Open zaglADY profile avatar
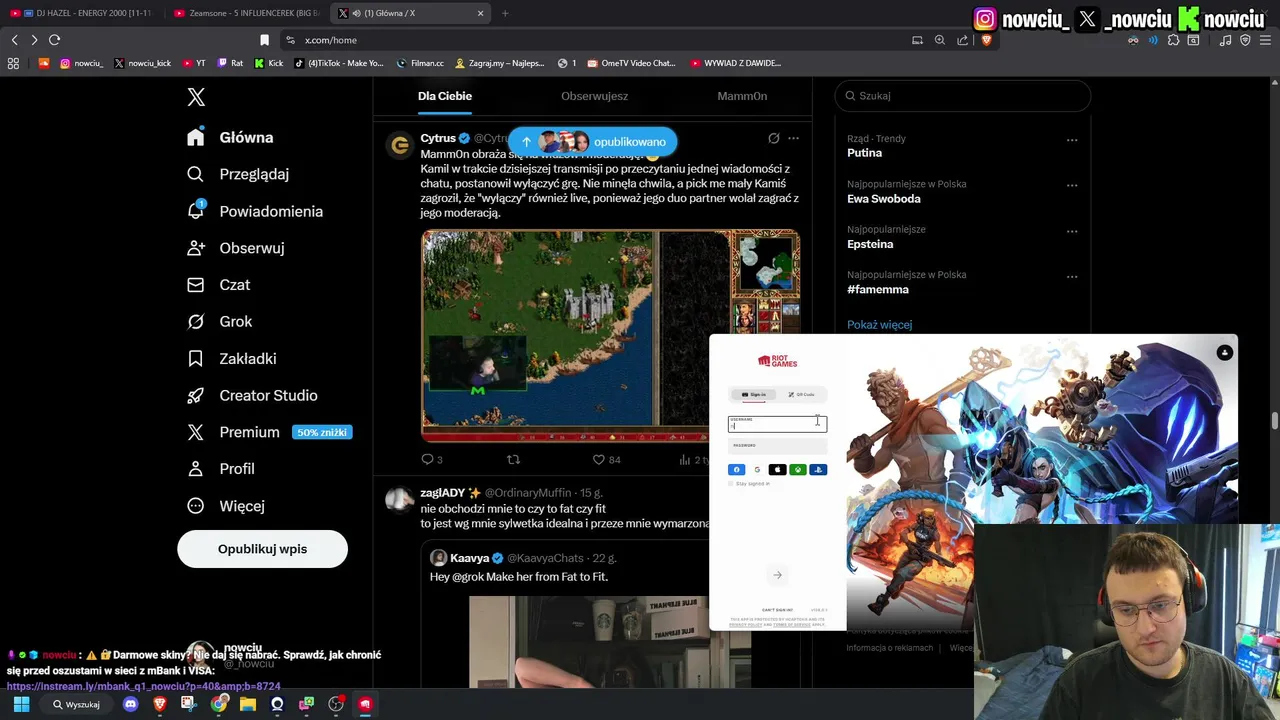 (x=400, y=499)
